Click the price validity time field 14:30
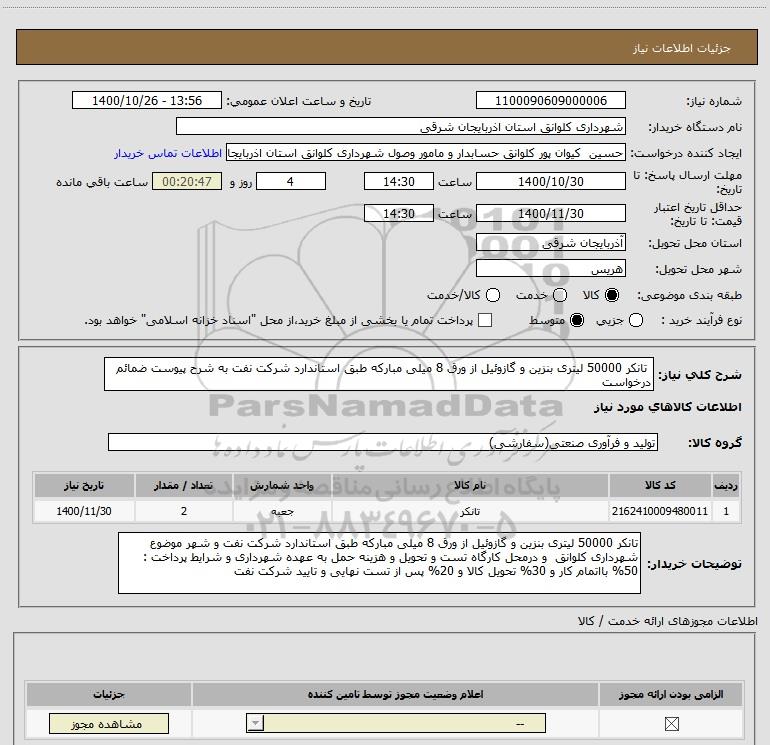This screenshot has width=770, height=745. 399,213
